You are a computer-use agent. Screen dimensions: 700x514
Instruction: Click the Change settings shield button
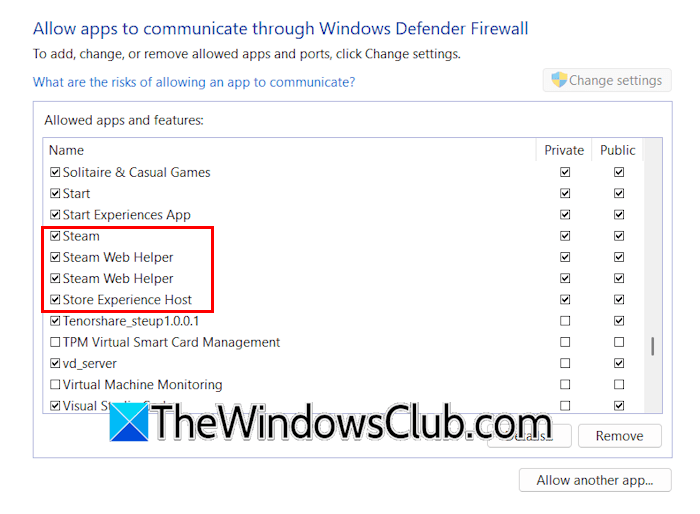(x=607, y=80)
